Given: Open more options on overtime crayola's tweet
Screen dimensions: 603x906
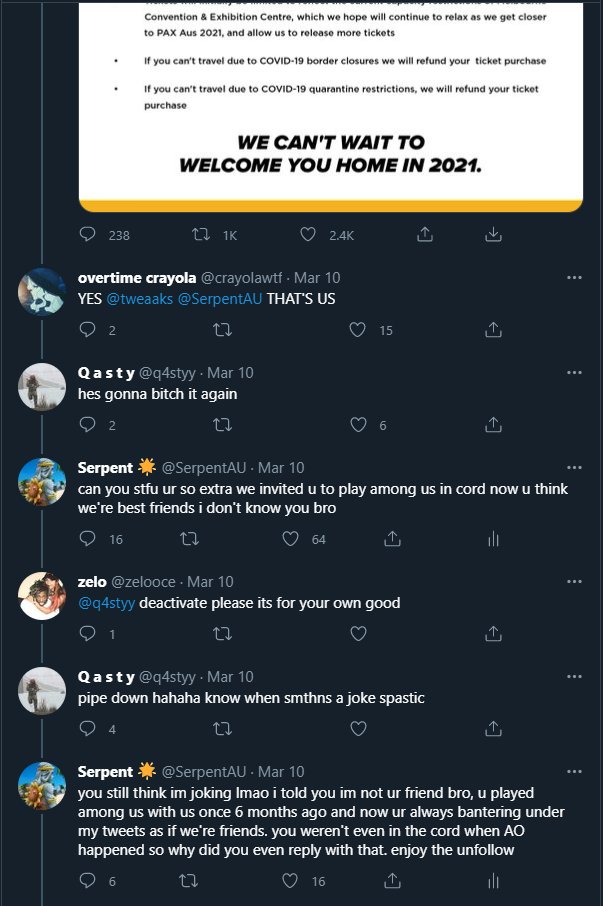Looking at the screenshot, I should (574, 277).
